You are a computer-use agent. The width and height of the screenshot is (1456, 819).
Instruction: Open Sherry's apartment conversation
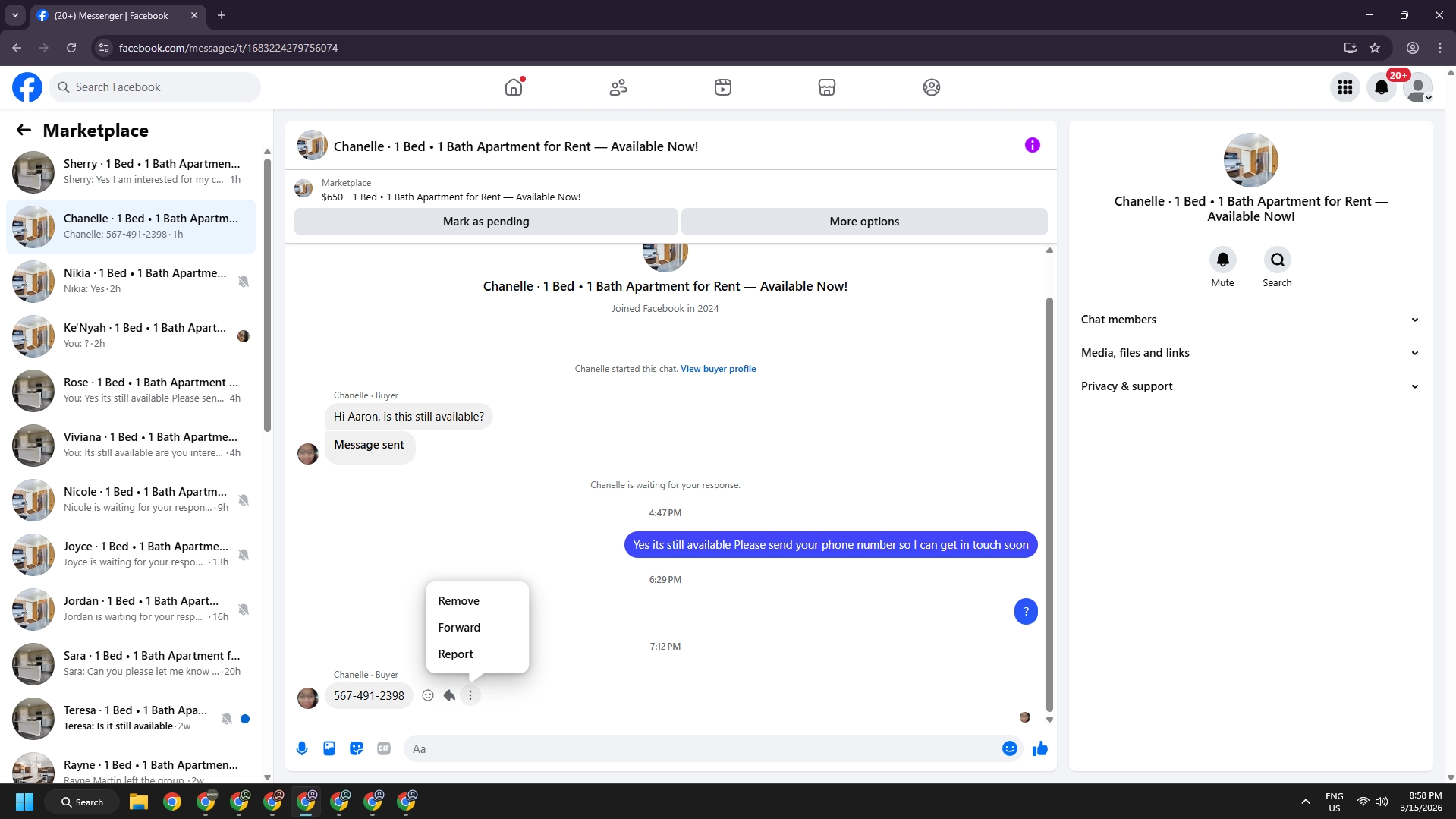click(x=131, y=172)
